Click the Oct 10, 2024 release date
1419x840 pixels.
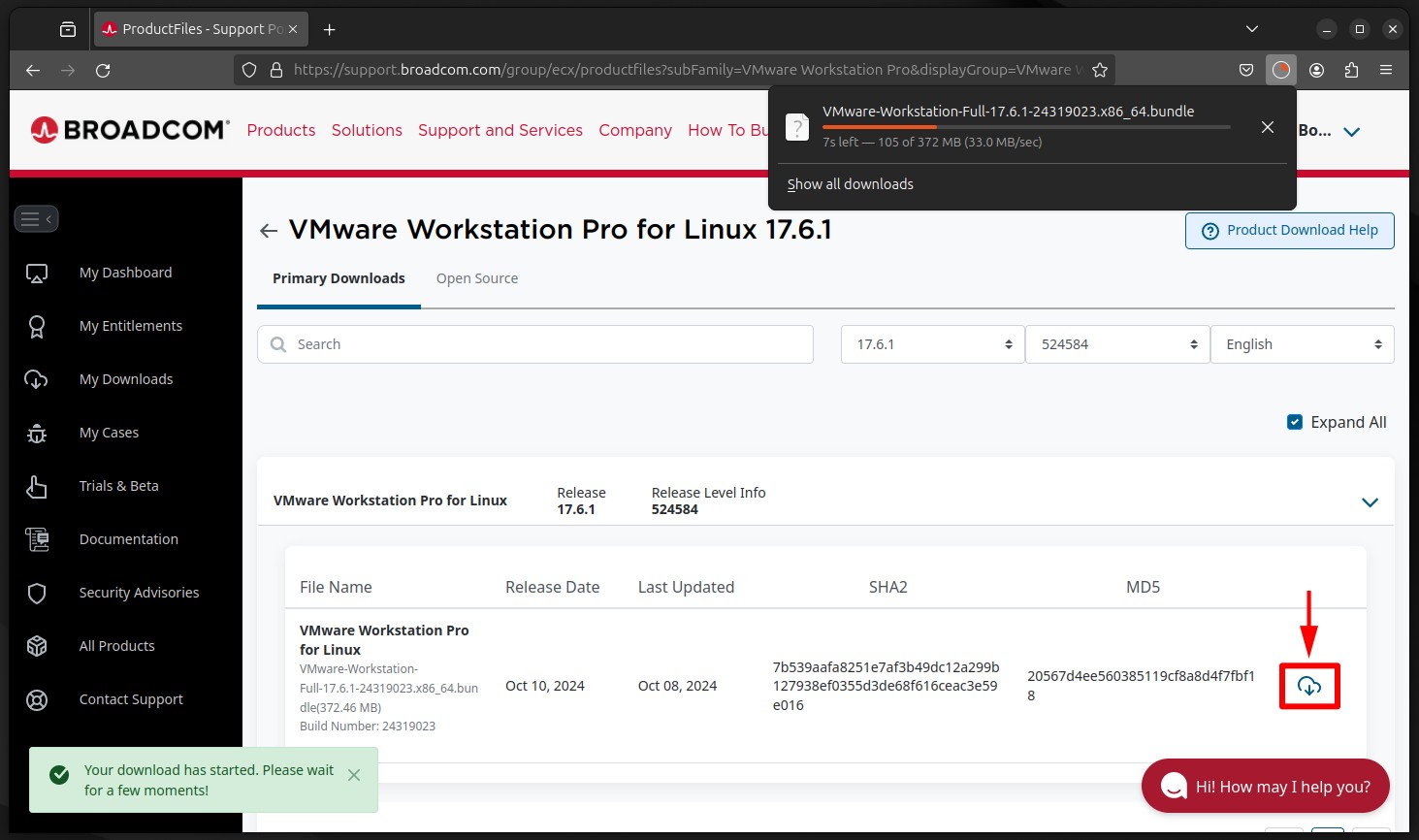(x=545, y=686)
